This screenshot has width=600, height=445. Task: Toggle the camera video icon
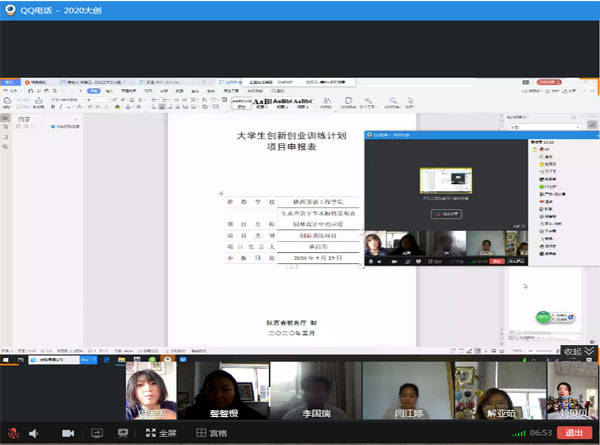[68, 433]
